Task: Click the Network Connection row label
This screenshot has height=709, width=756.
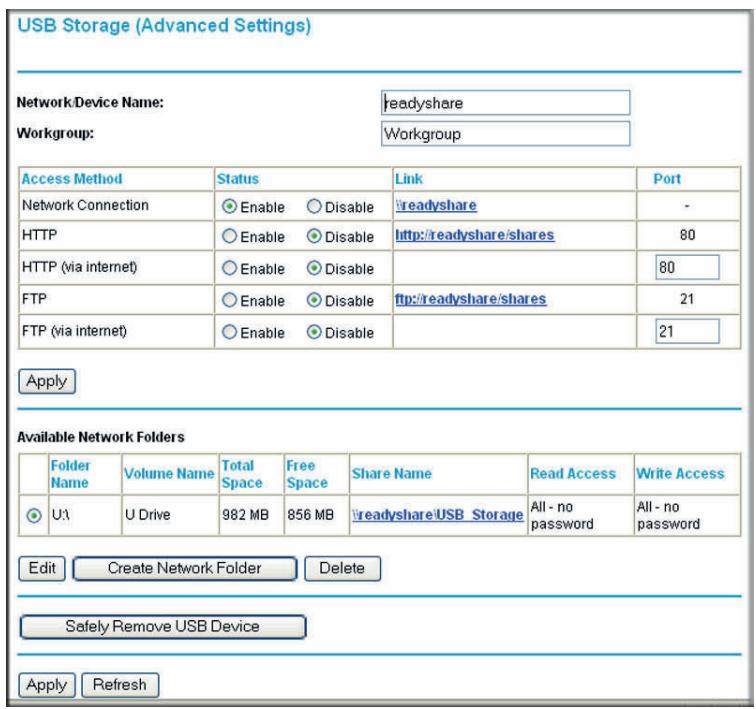Action: 85,205
